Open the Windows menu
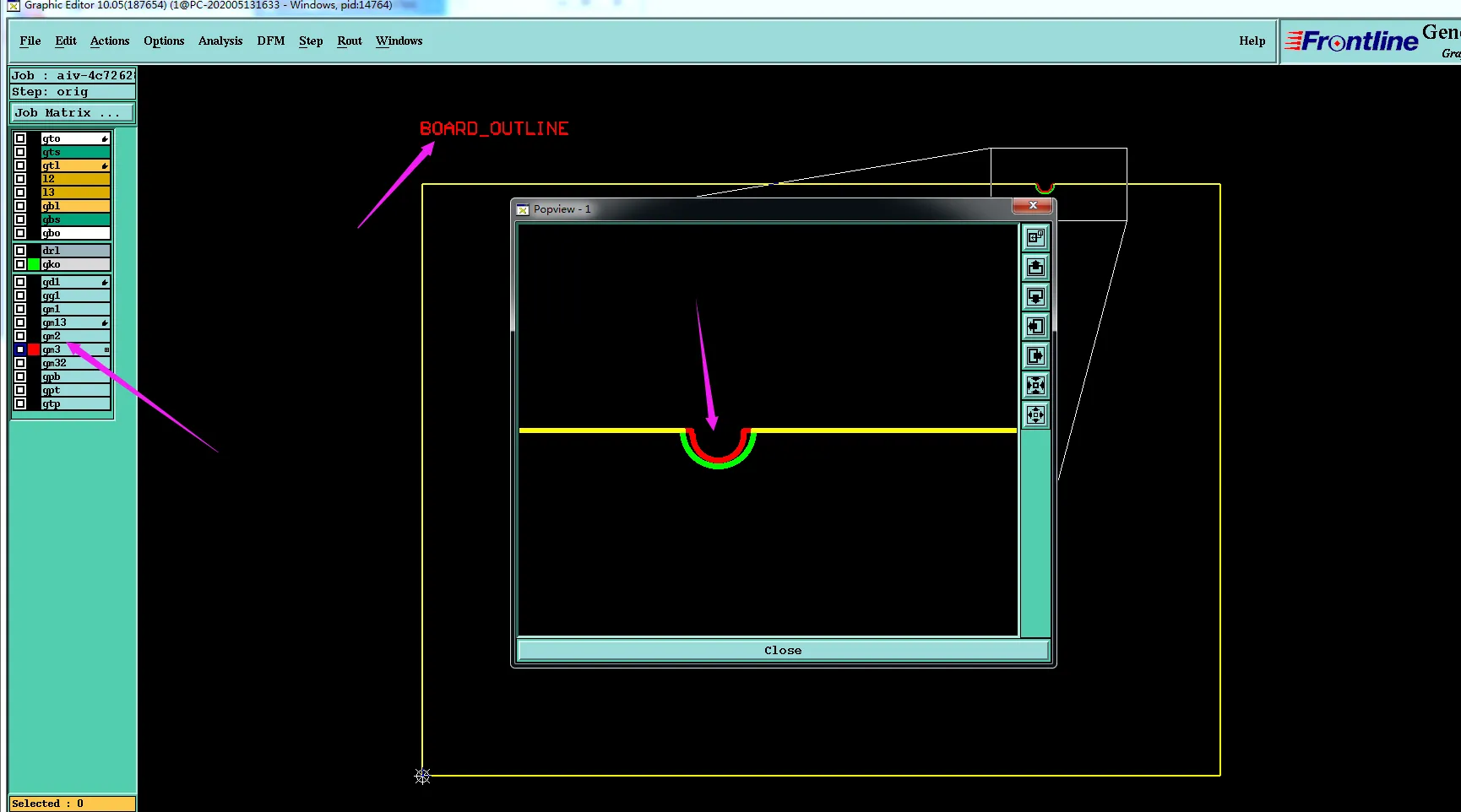Image resolution: width=1461 pixels, height=812 pixels. point(399,41)
